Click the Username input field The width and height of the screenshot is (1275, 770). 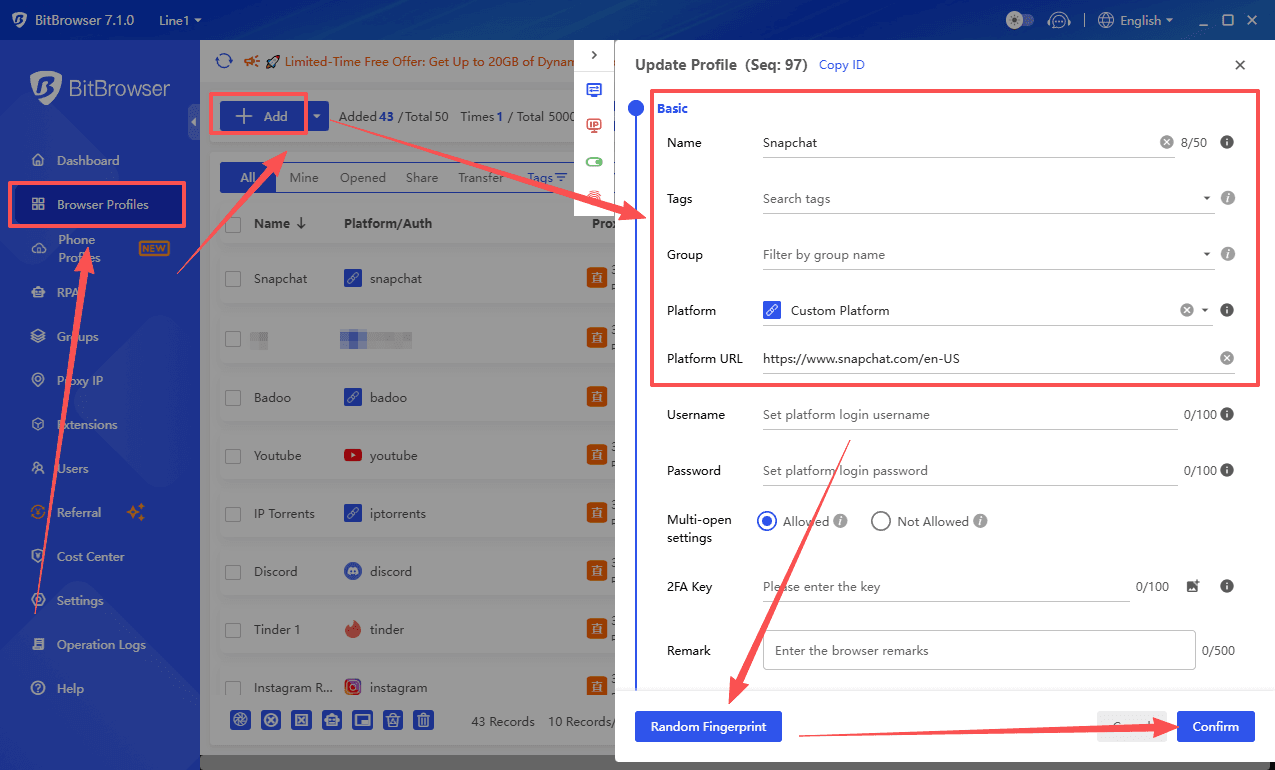(x=968, y=415)
